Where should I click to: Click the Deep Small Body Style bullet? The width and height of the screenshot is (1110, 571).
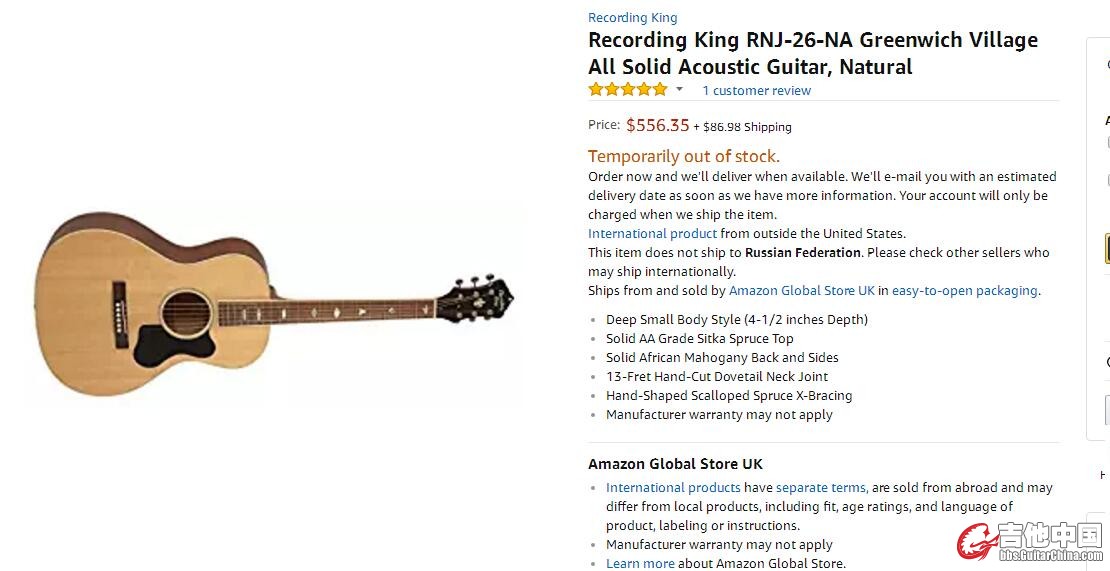[x=736, y=320]
